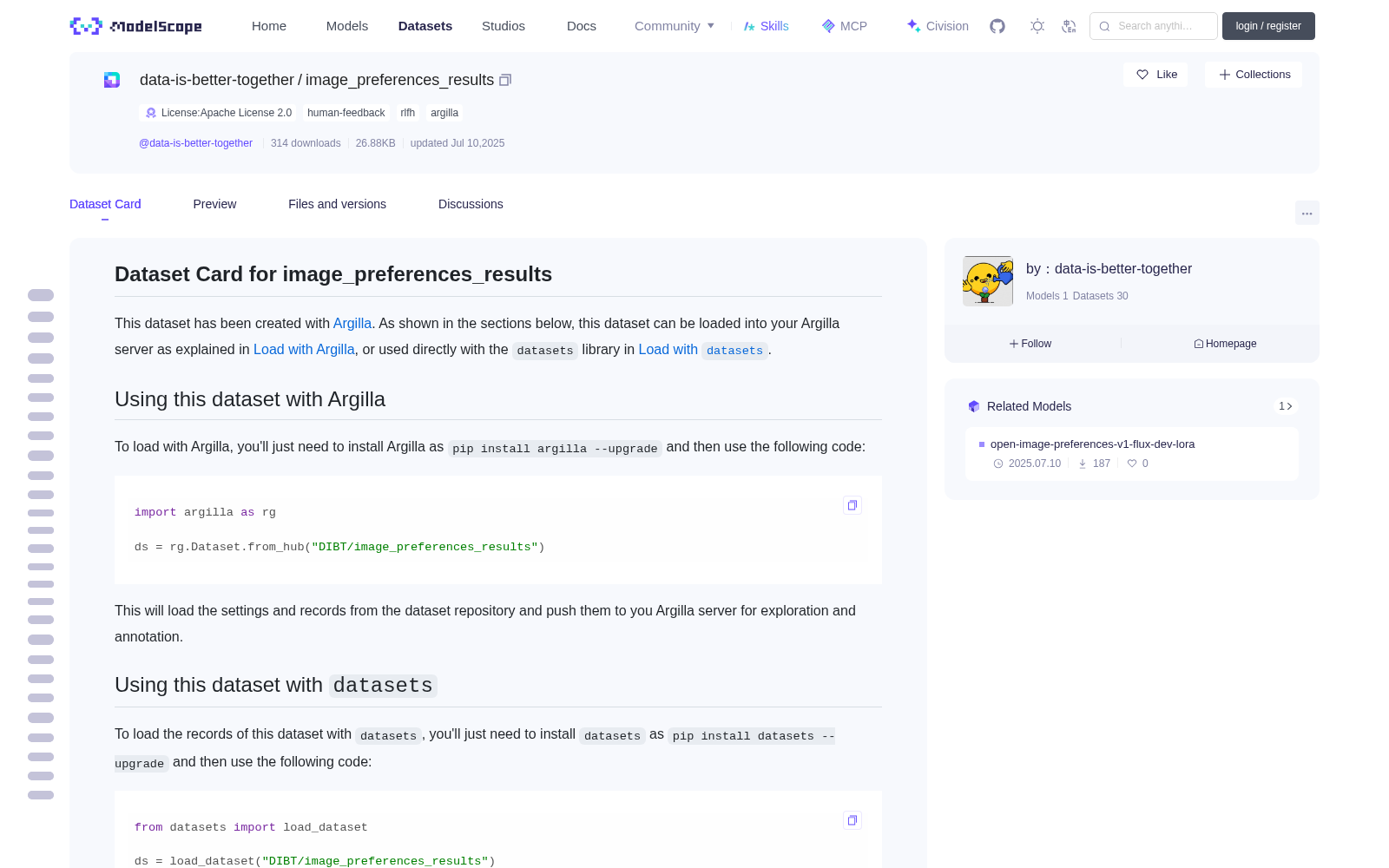This screenshot has width=1389, height=868.
Task: Click the data-is-better-together avatar image
Action: coord(988,281)
